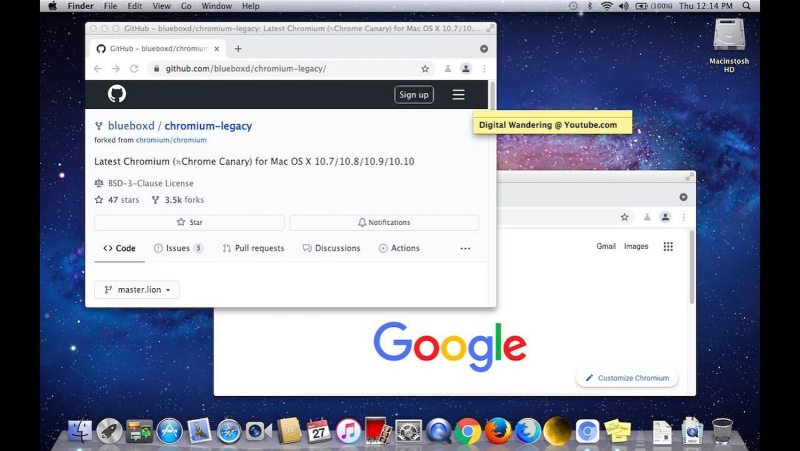The image size is (800, 451).
Task: Open the blueboxd user link
Action: point(131,126)
